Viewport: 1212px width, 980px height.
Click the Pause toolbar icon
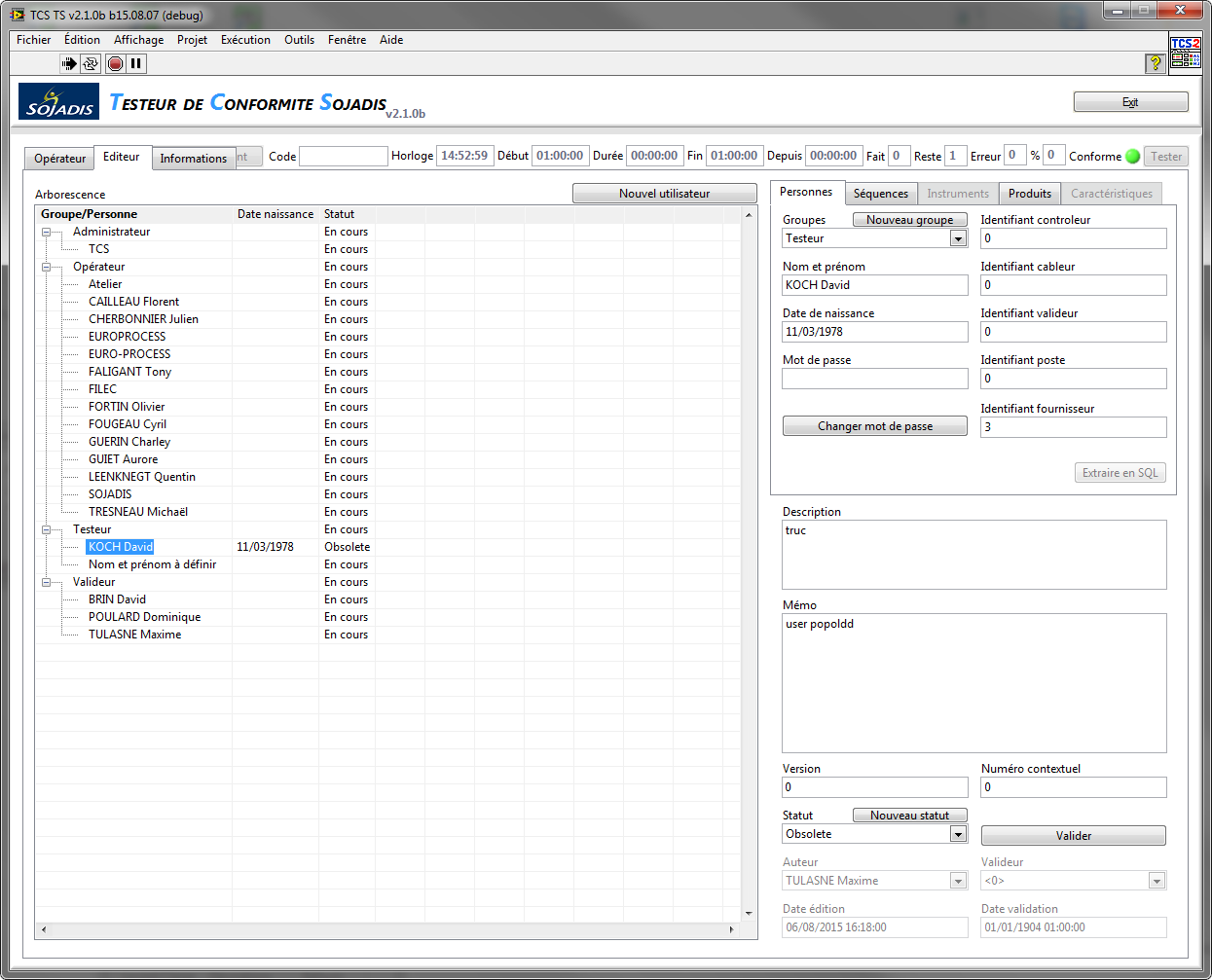pyautogui.click(x=136, y=64)
